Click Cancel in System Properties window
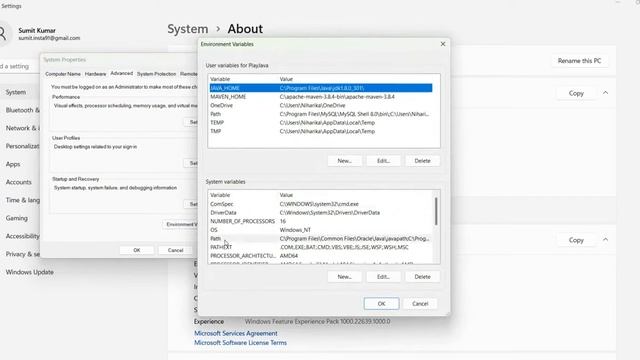Image resolution: width=640 pixels, height=360 pixels. tap(176, 250)
